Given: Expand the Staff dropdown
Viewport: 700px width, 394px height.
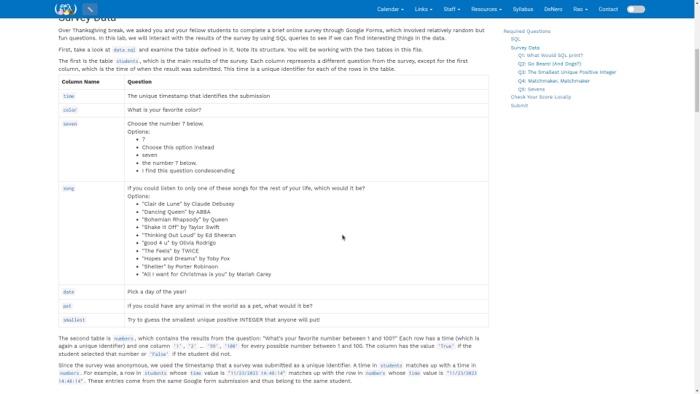Looking at the screenshot, I should [x=451, y=9].
